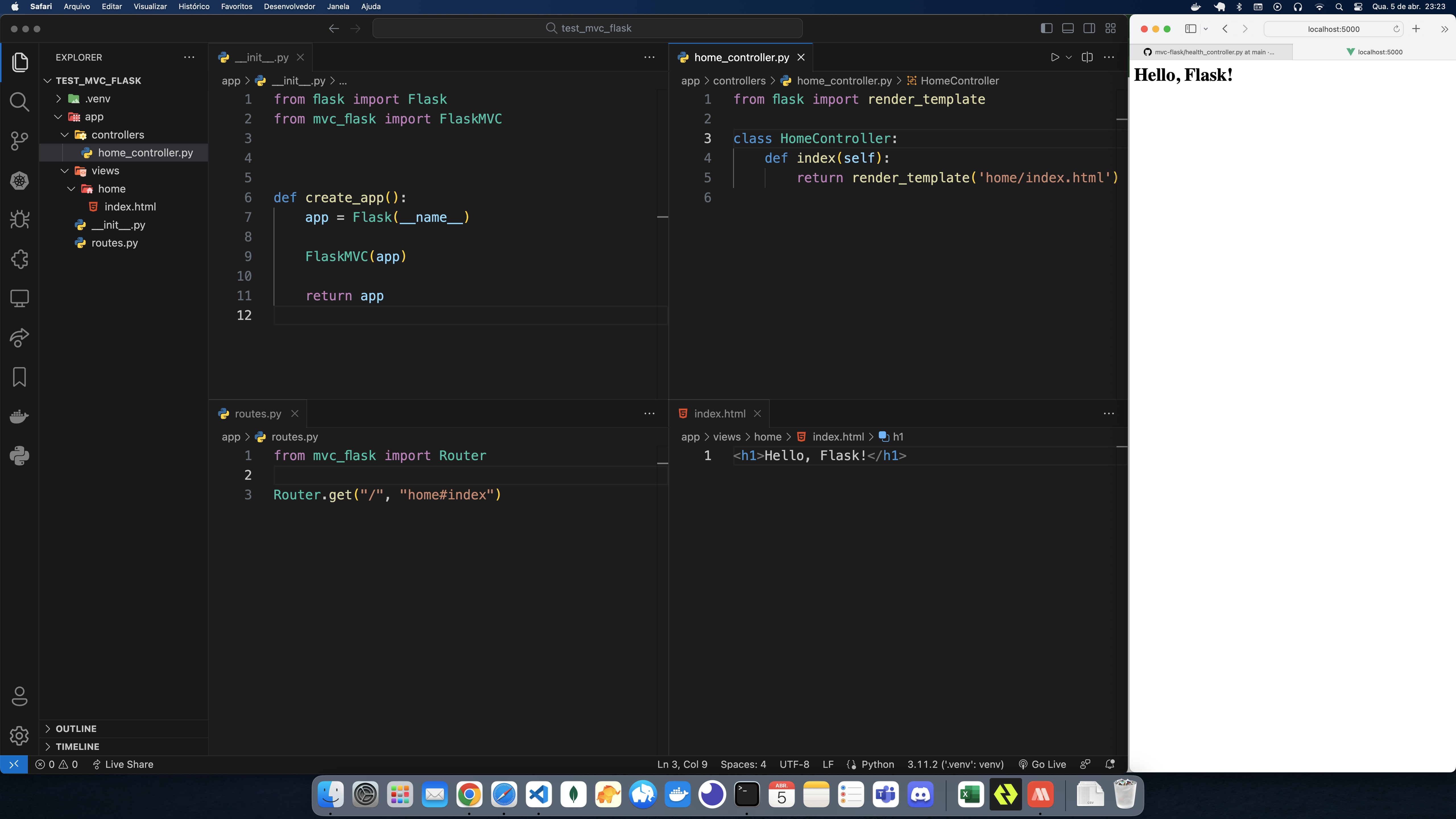
Task: Open Live Share from the status bar
Action: (x=123, y=765)
